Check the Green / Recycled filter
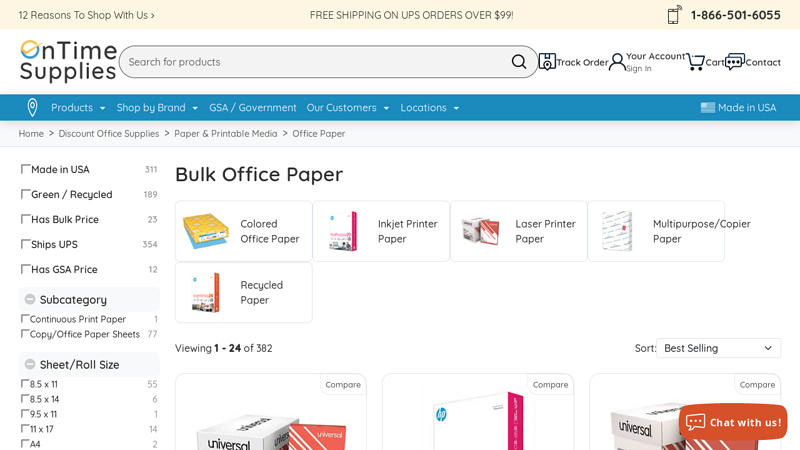The height and width of the screenshot is (450, 800). tap(25, 194)
